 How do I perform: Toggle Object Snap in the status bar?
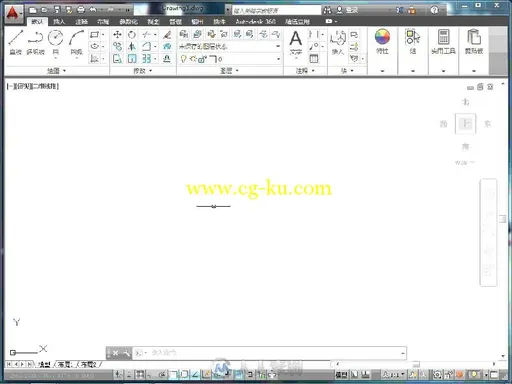pos(173,375)
